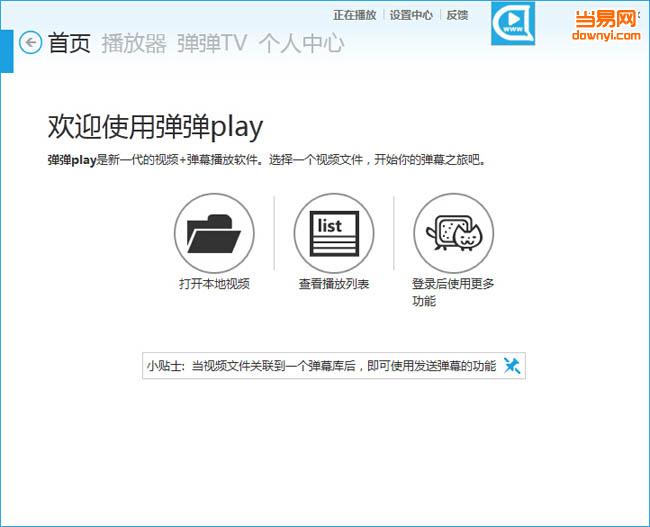Click the 查看播放列表 label
650x527 pixels.
[334, 284]
